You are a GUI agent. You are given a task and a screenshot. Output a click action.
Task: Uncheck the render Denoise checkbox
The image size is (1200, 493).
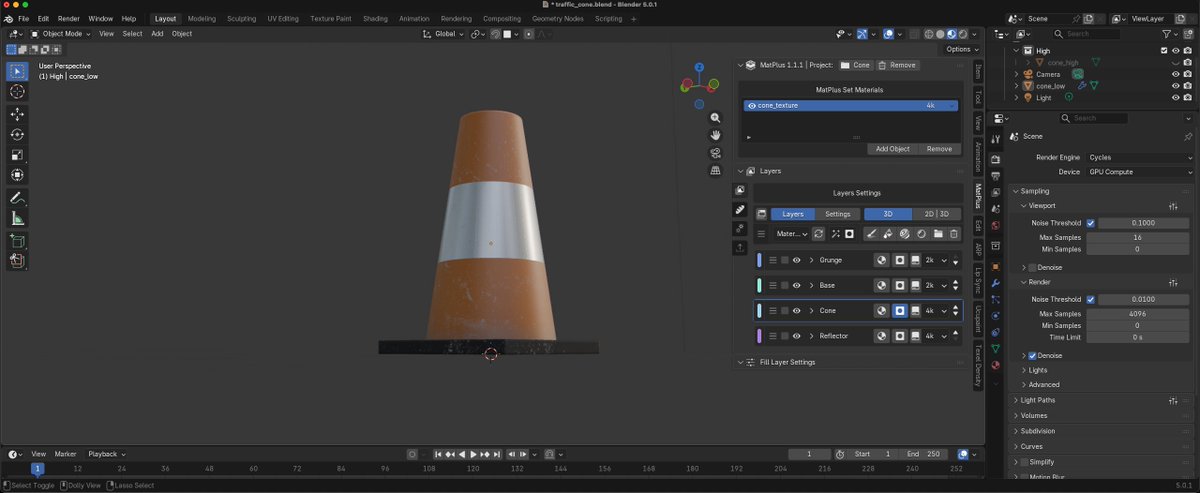pyautogui.click(x=1032, y=356)
